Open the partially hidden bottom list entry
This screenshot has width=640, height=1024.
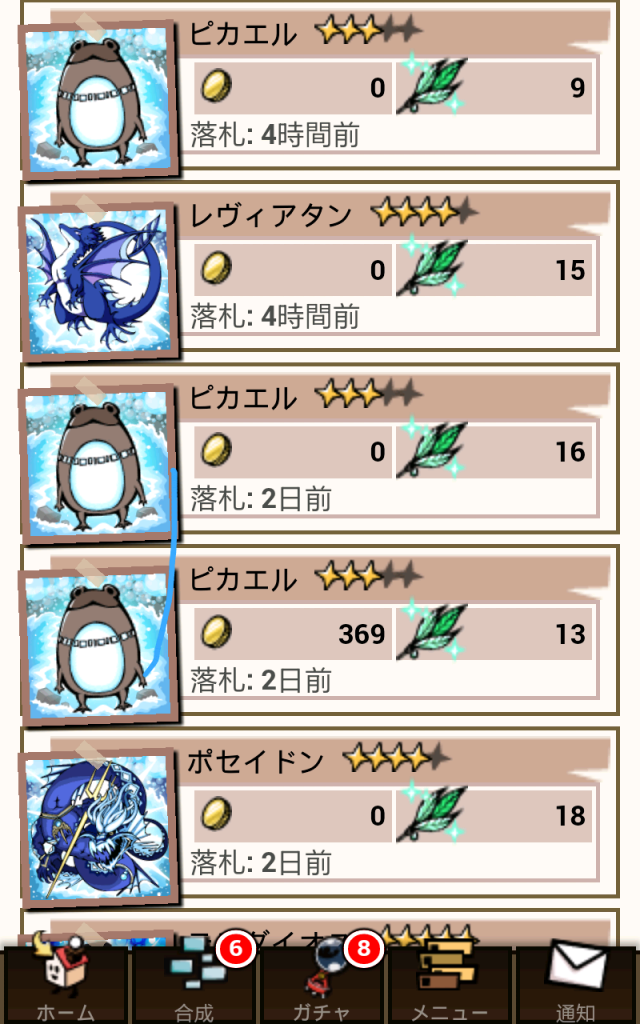[x=320, y=929]
